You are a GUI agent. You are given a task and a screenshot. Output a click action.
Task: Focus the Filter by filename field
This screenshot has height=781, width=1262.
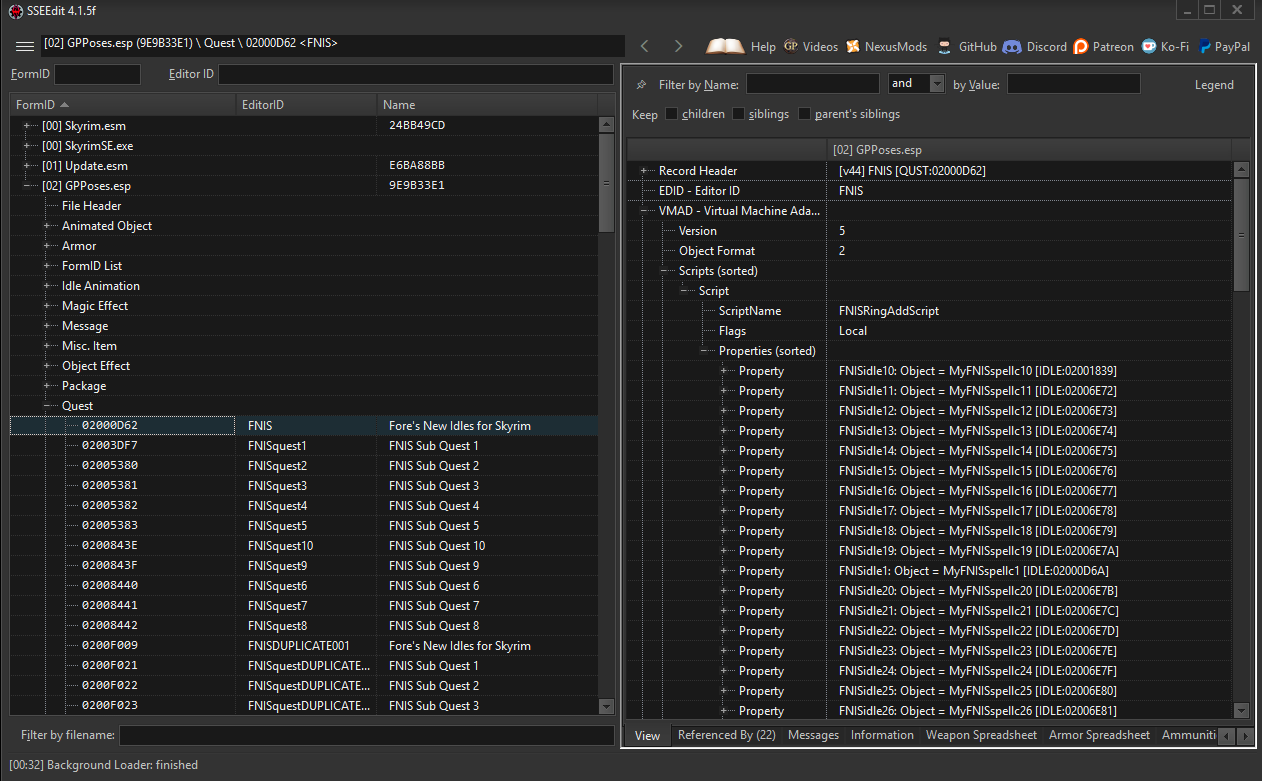pos(366,735)
